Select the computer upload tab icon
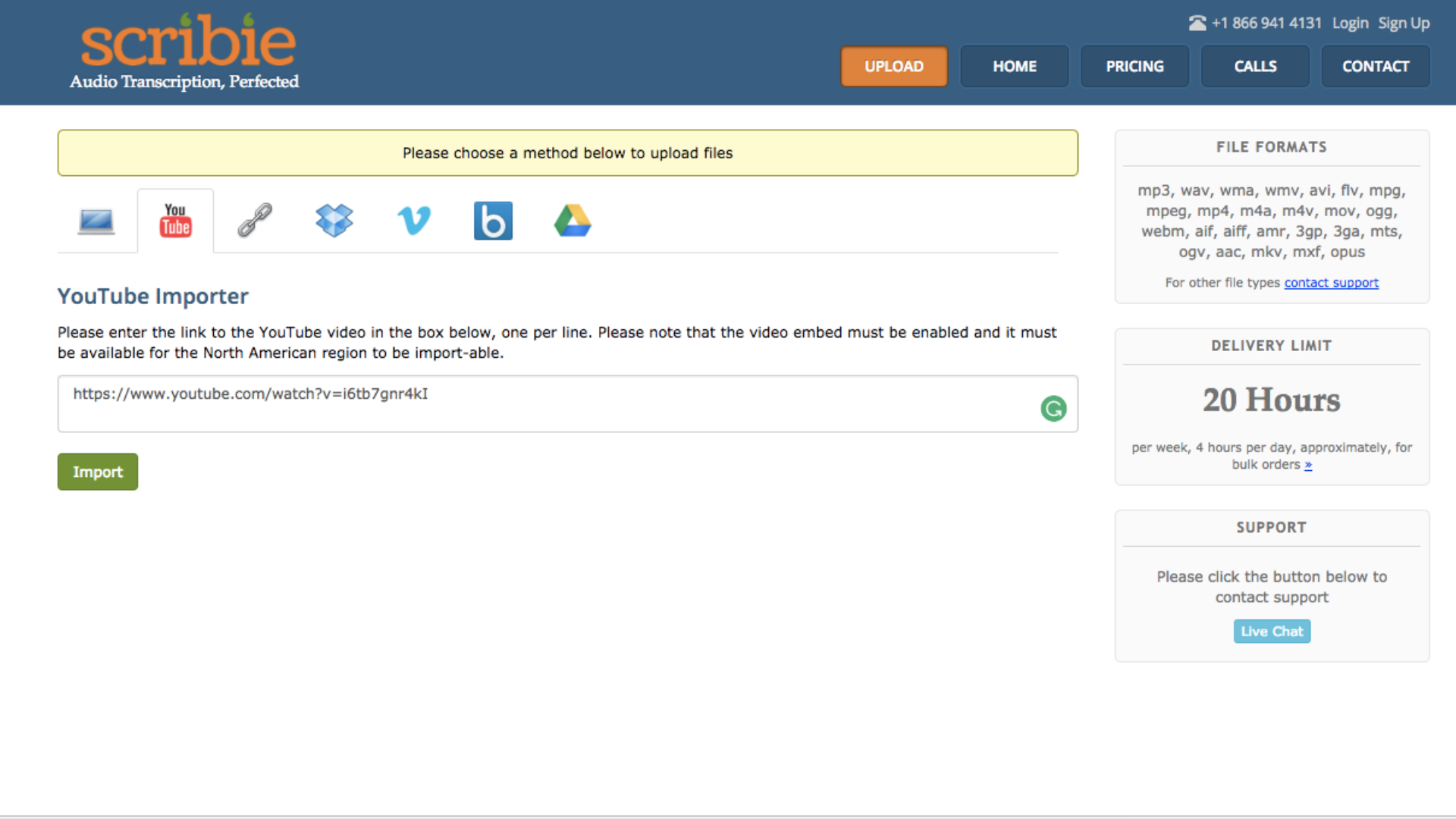Screen dimensions: 1456x819 96,221
